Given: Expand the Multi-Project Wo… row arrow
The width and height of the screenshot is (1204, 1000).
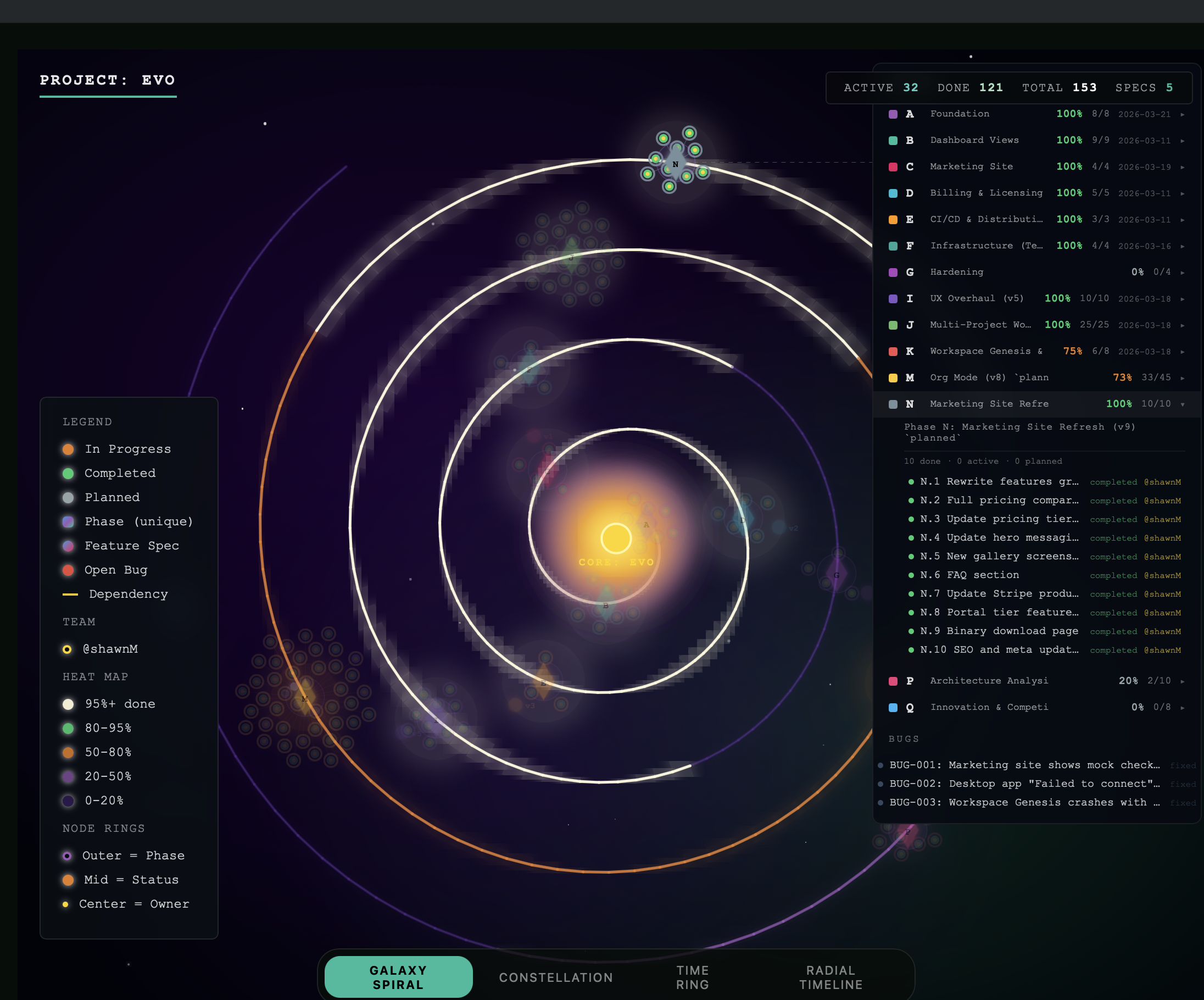Looking at the screenshot, I should click(1182, 325).
